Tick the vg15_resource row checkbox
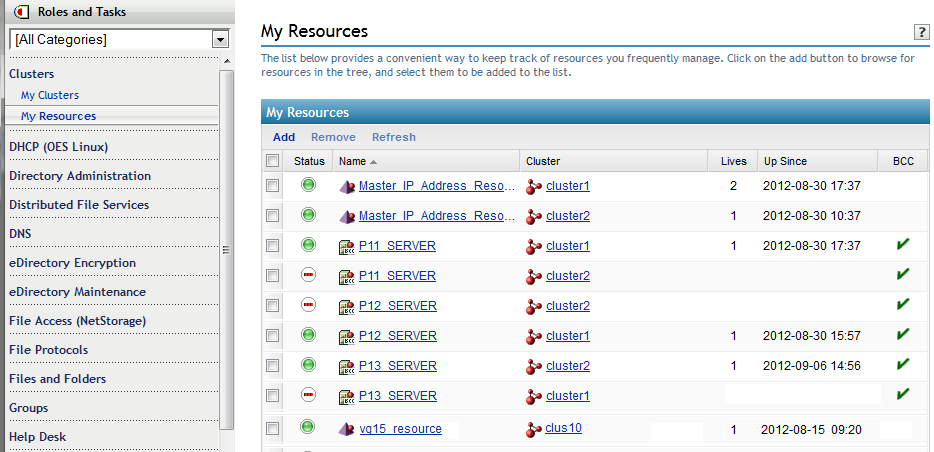Image resolution: width=934 pixels, height=452 pixels. tap(272, 429)
